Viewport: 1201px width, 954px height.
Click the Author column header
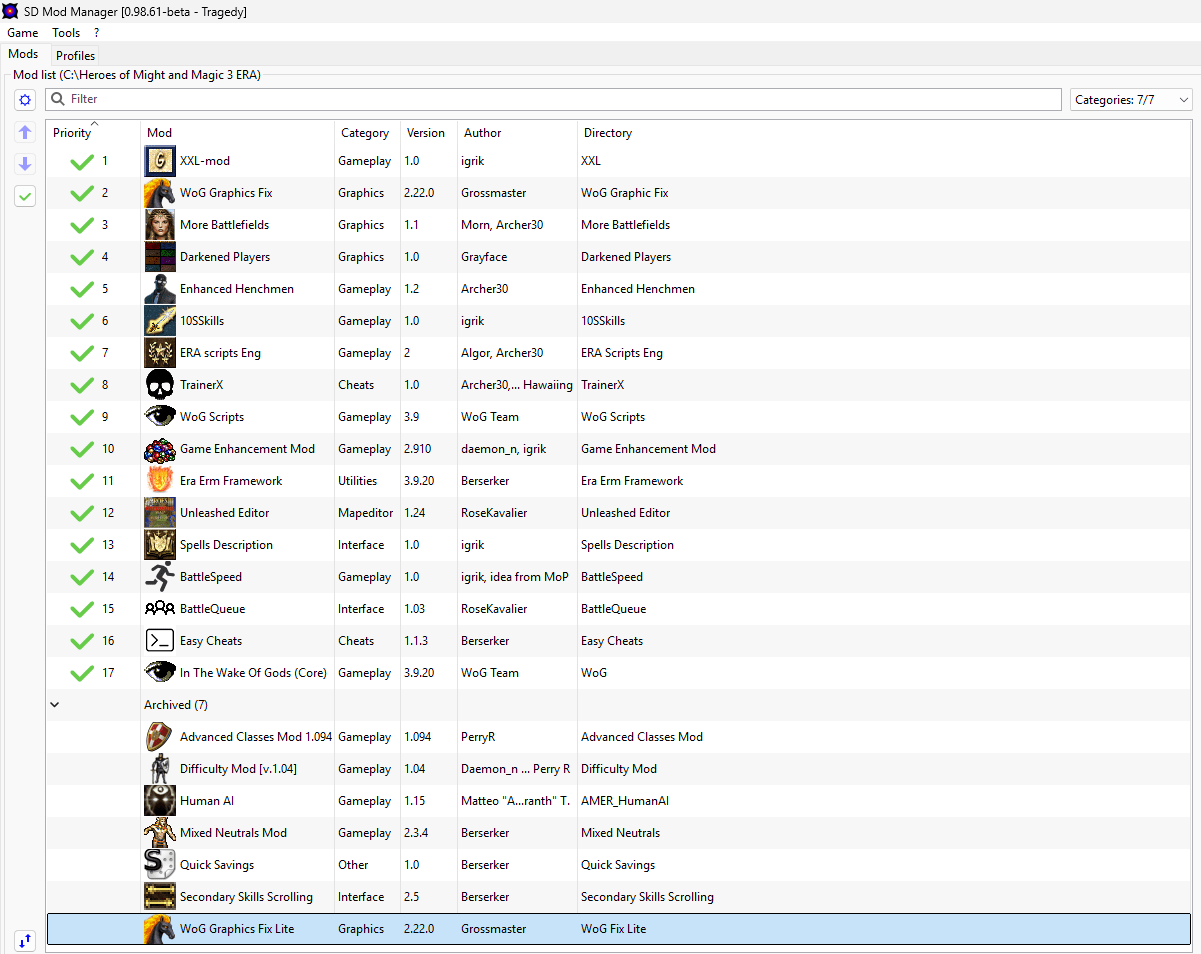482,133
